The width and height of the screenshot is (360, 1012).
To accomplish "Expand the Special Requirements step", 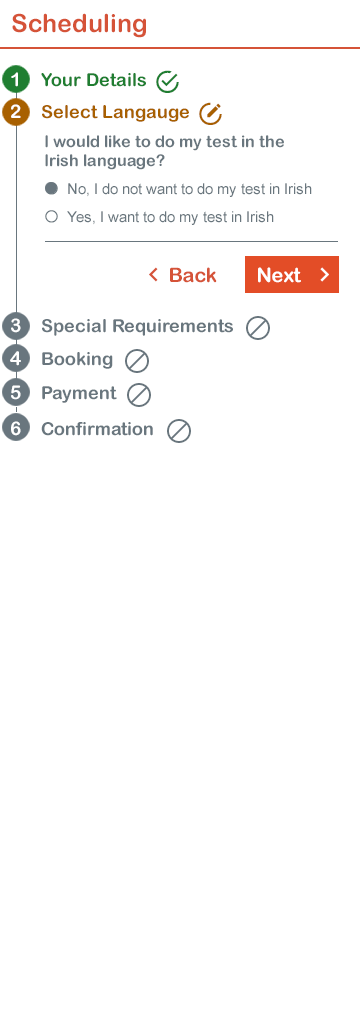I will [137, 326].
